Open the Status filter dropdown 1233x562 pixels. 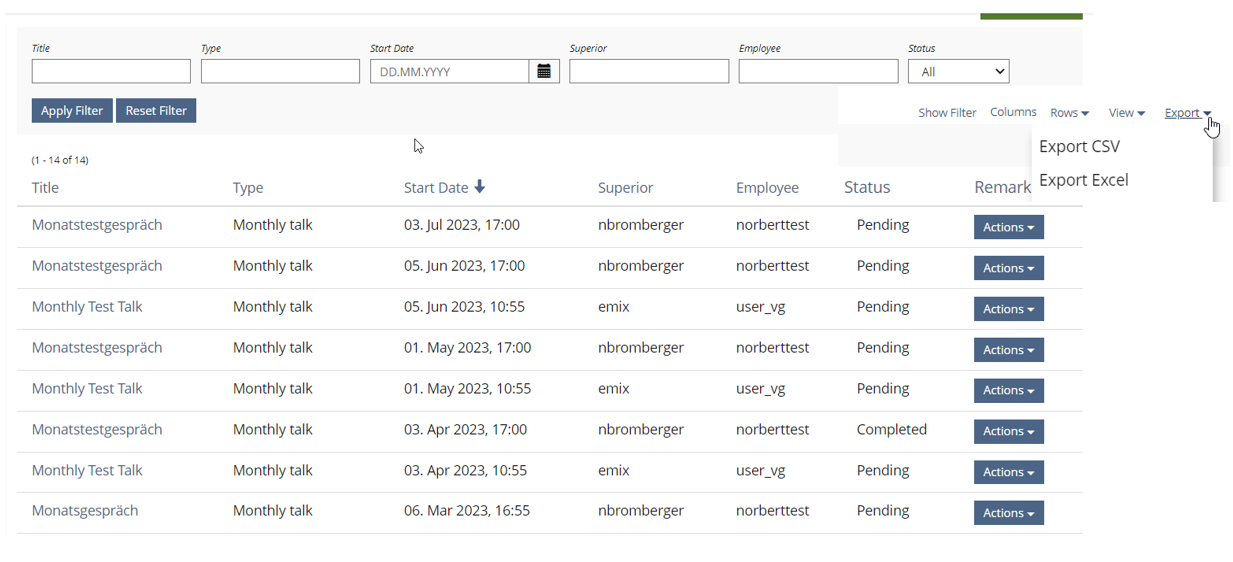[x=958, y=71]
